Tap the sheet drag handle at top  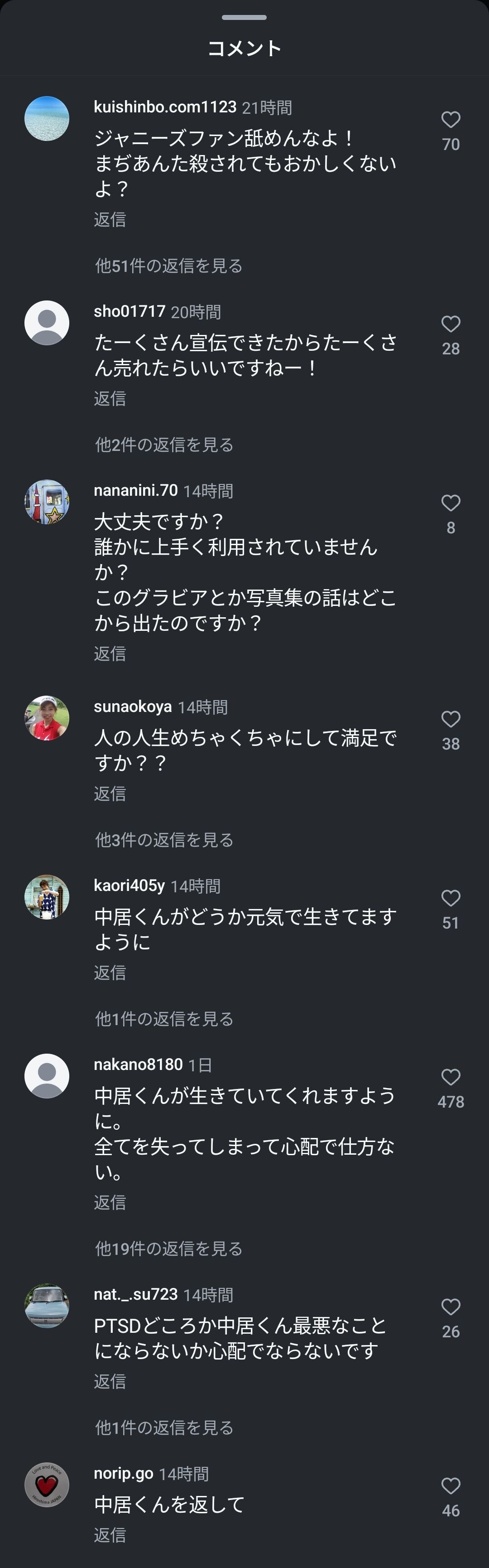244,17
